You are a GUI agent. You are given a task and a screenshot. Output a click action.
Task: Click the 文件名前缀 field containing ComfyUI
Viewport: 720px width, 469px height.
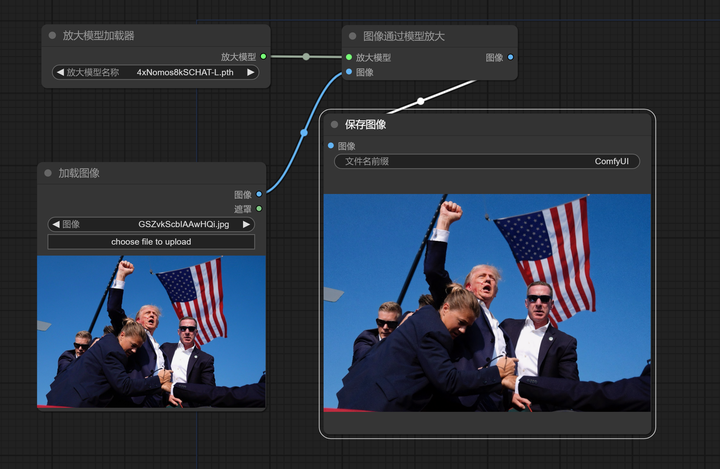click(486, 161)
